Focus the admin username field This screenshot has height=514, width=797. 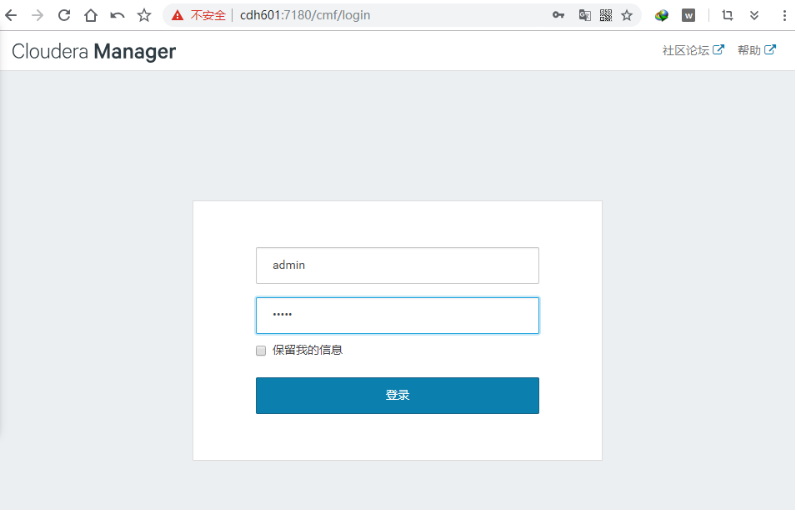397,265
